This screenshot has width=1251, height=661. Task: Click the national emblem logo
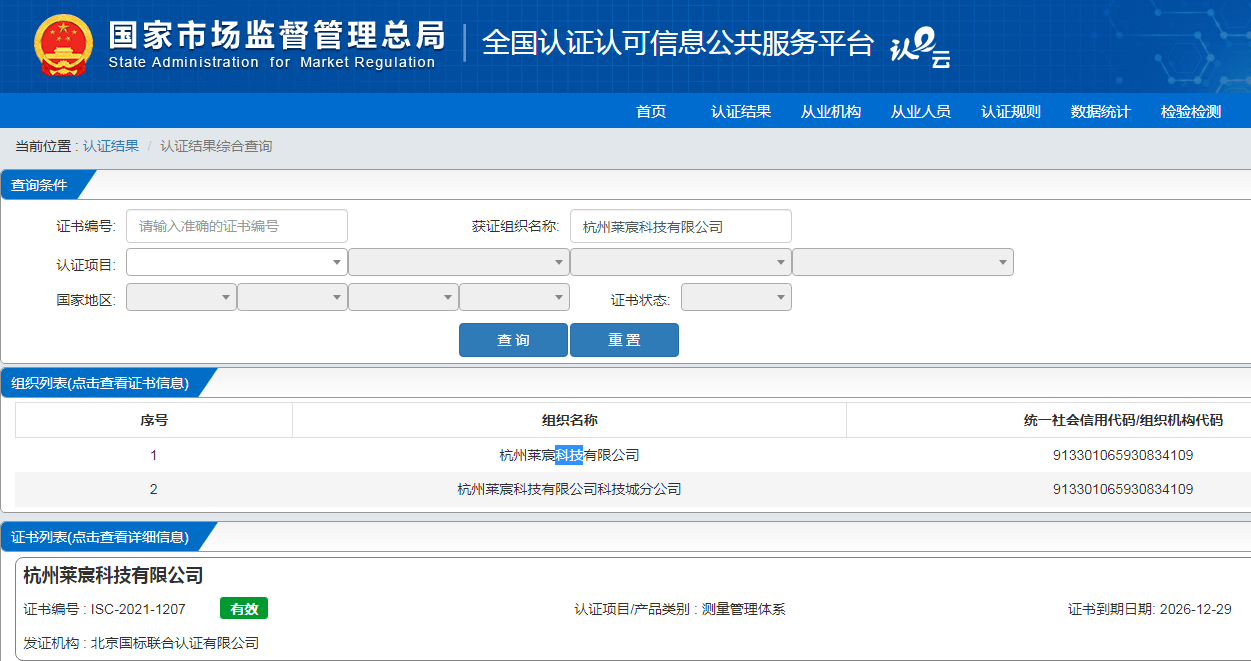point(63,46)
